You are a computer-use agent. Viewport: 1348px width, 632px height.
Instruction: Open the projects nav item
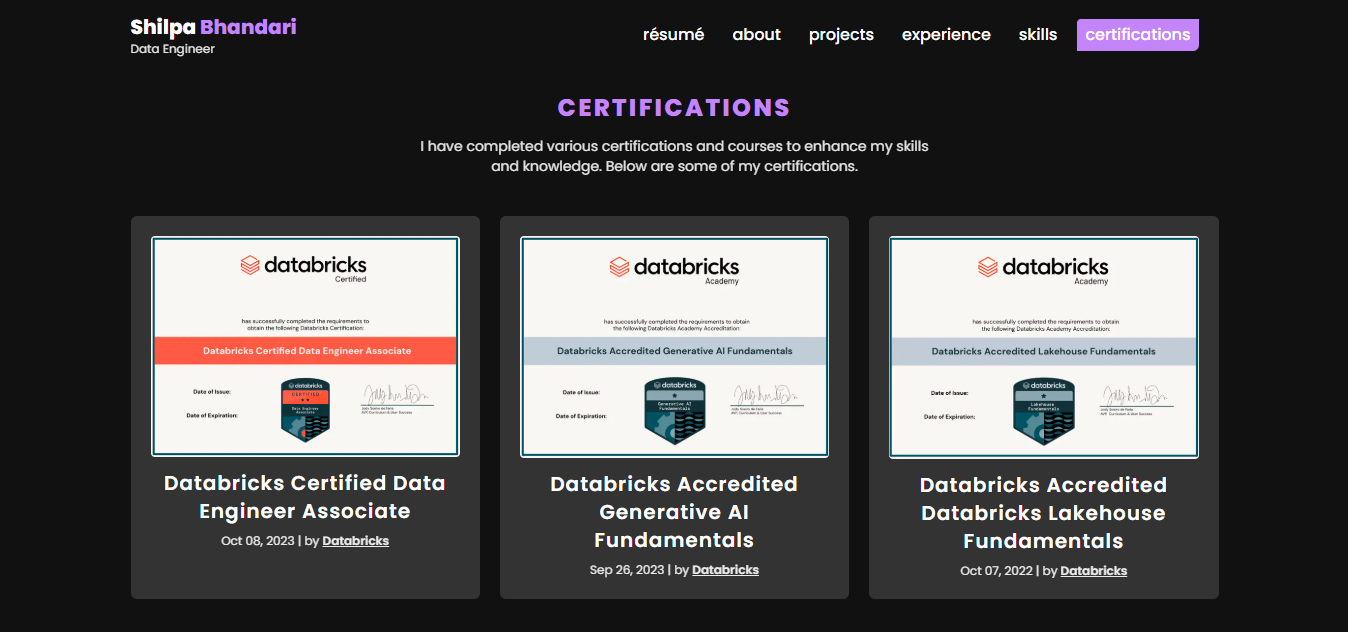click(x=841, y=34)
